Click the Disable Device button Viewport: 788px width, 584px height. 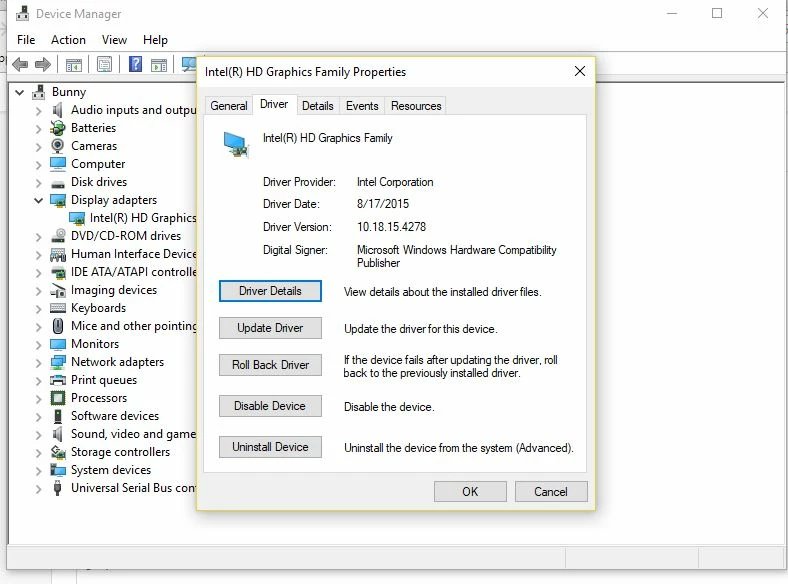pos(270,406)
